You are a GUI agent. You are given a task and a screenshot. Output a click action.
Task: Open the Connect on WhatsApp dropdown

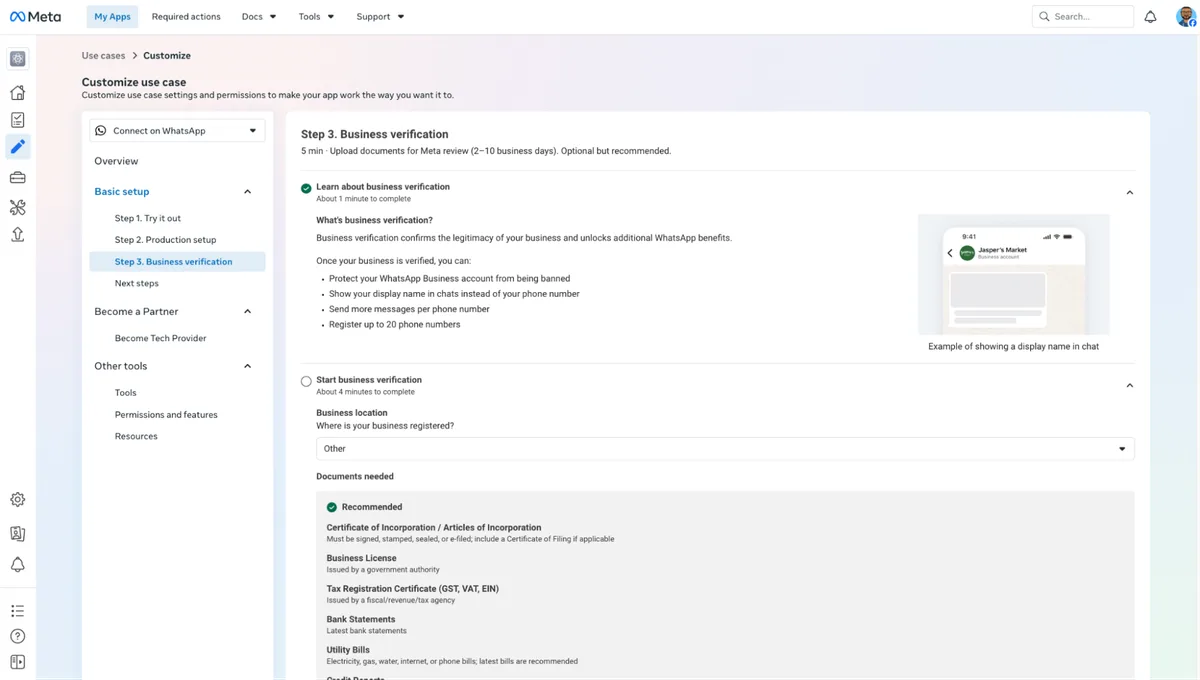(x=177, y=131)
